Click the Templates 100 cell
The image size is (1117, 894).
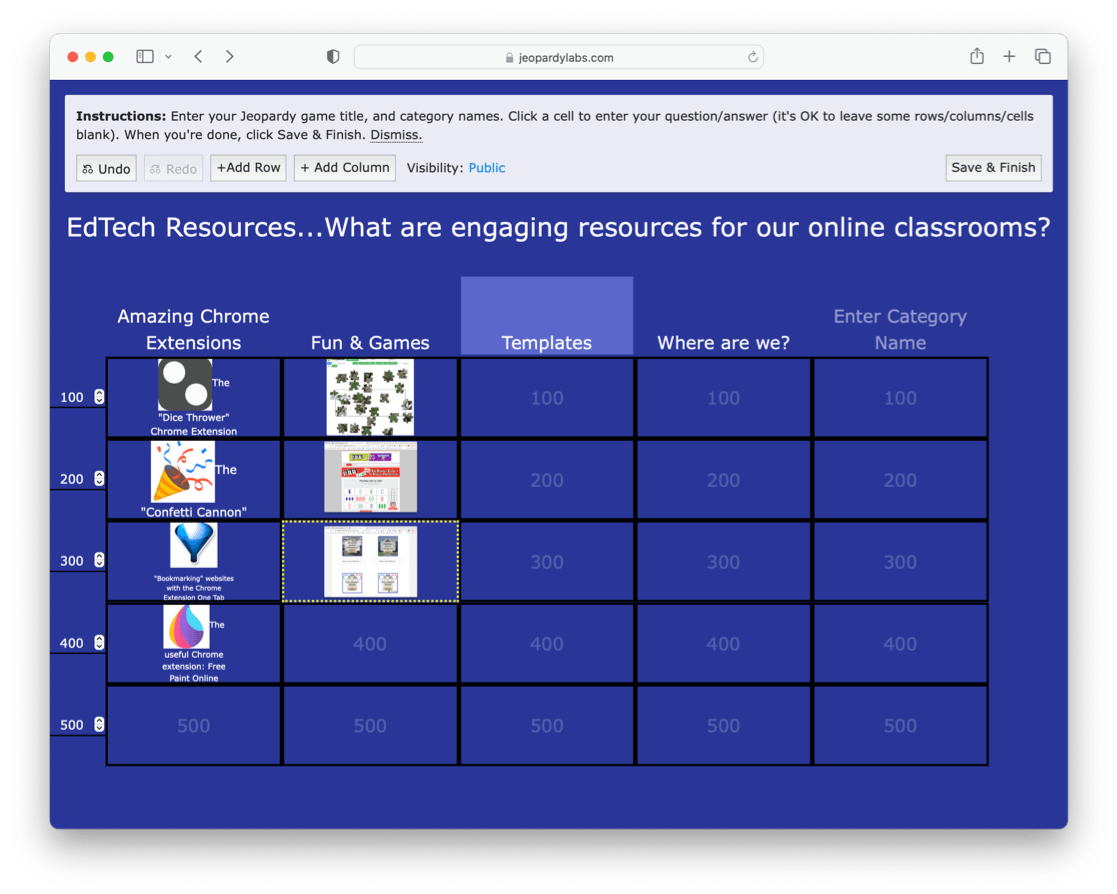click(x=546, y=397)
